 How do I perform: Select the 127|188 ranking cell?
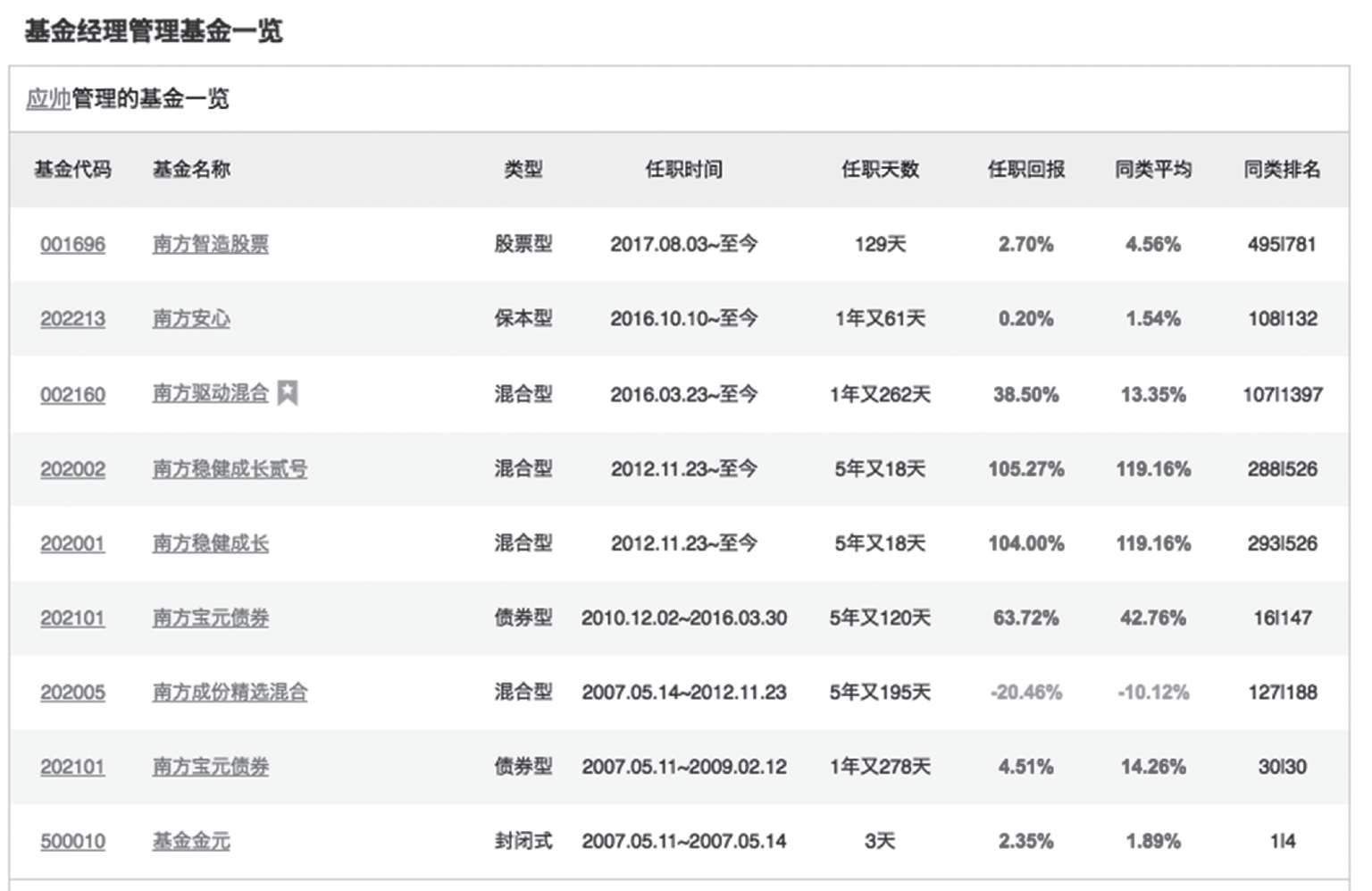click(1283, 693)
